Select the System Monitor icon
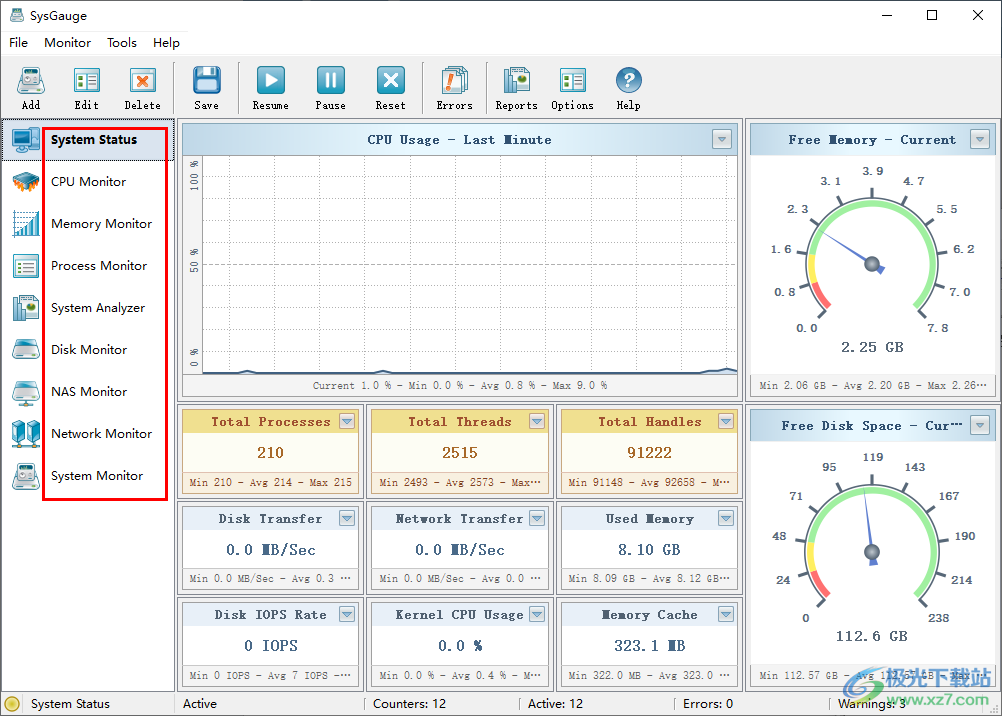 26,476
